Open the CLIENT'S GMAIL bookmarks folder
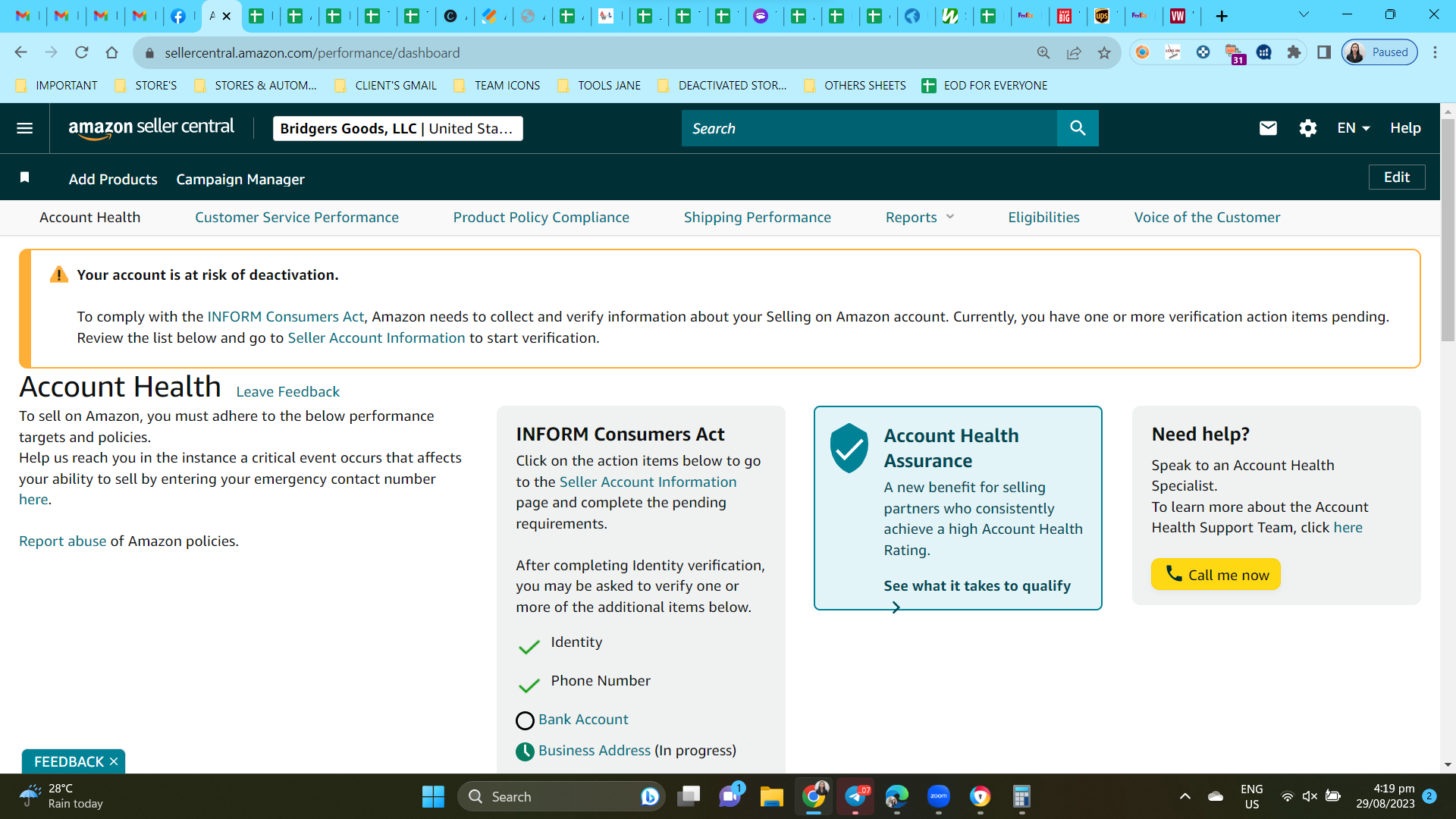Viewport: 1456px width, 819px height. [x=385, y=86]
